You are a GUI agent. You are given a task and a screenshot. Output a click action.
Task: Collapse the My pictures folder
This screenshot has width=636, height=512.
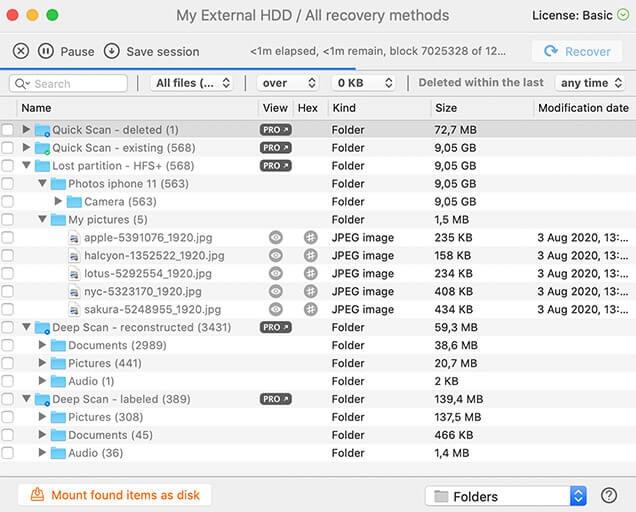coord(42,219)
